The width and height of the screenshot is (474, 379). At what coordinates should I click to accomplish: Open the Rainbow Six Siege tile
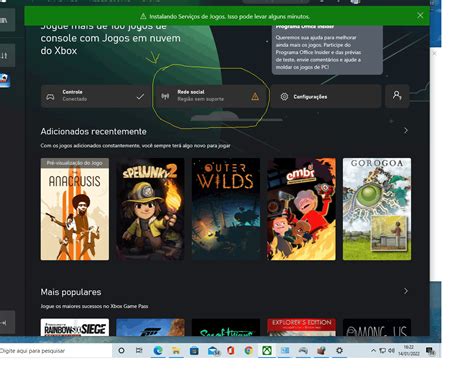pyautogui.click(x=75, y=327)
